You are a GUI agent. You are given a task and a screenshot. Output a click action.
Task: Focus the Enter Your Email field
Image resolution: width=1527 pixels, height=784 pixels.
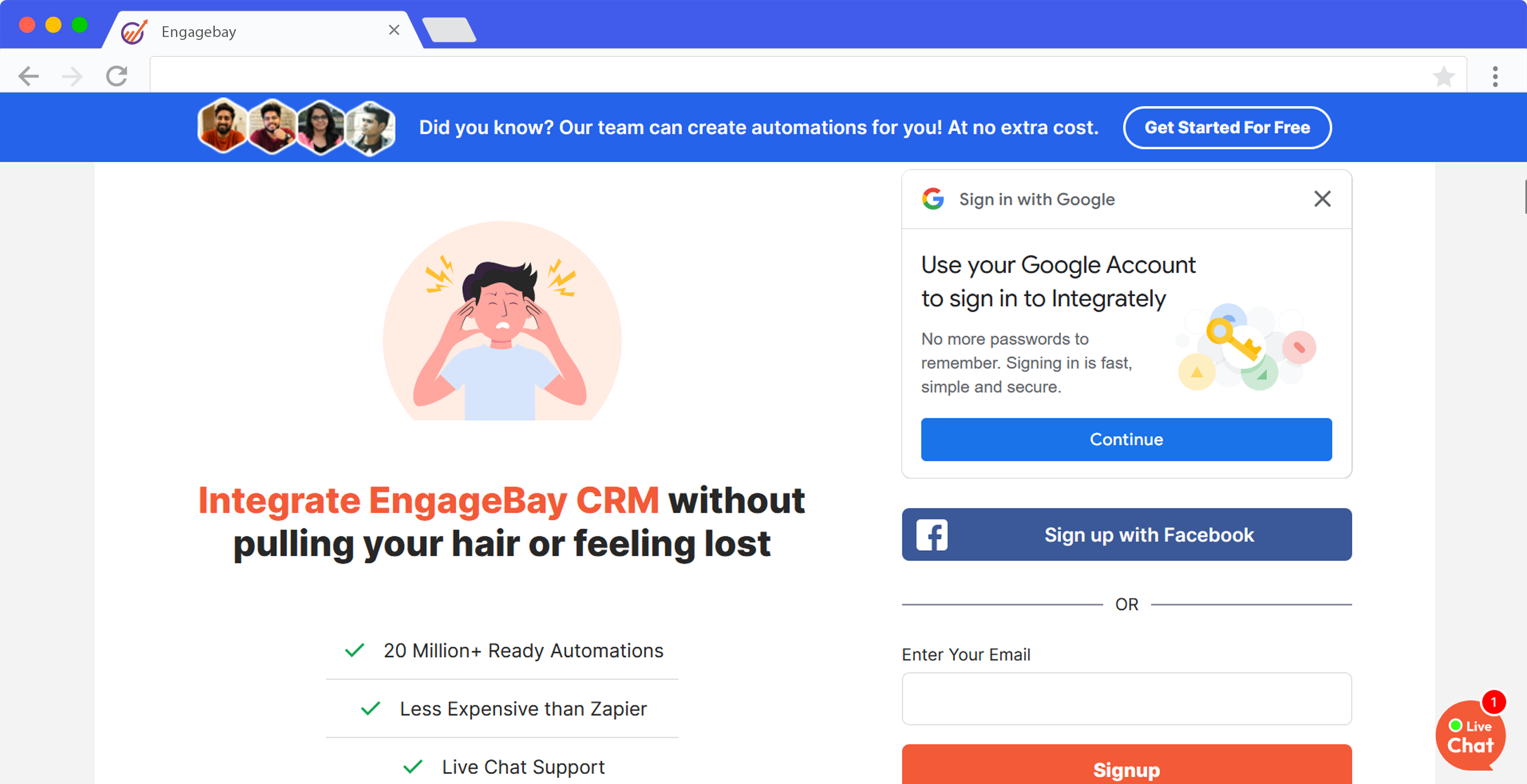(1127, 699)
